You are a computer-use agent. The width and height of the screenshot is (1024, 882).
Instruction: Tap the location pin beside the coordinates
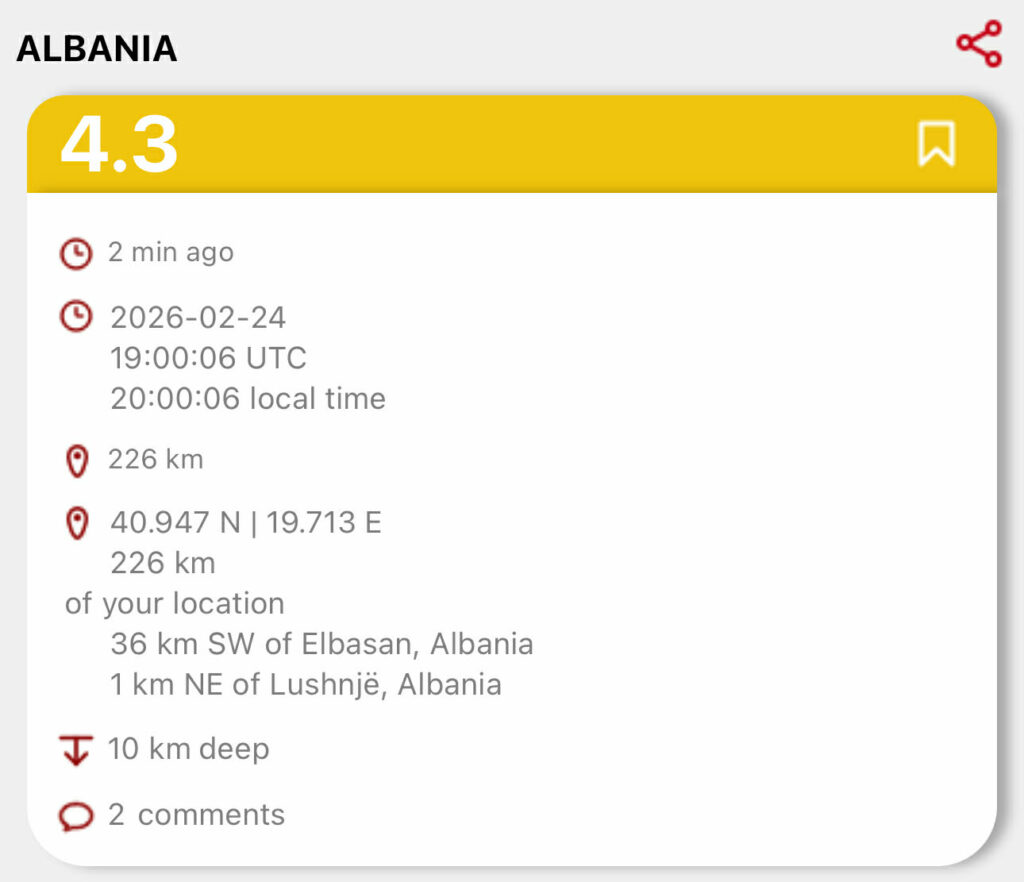tap(75, 522)
